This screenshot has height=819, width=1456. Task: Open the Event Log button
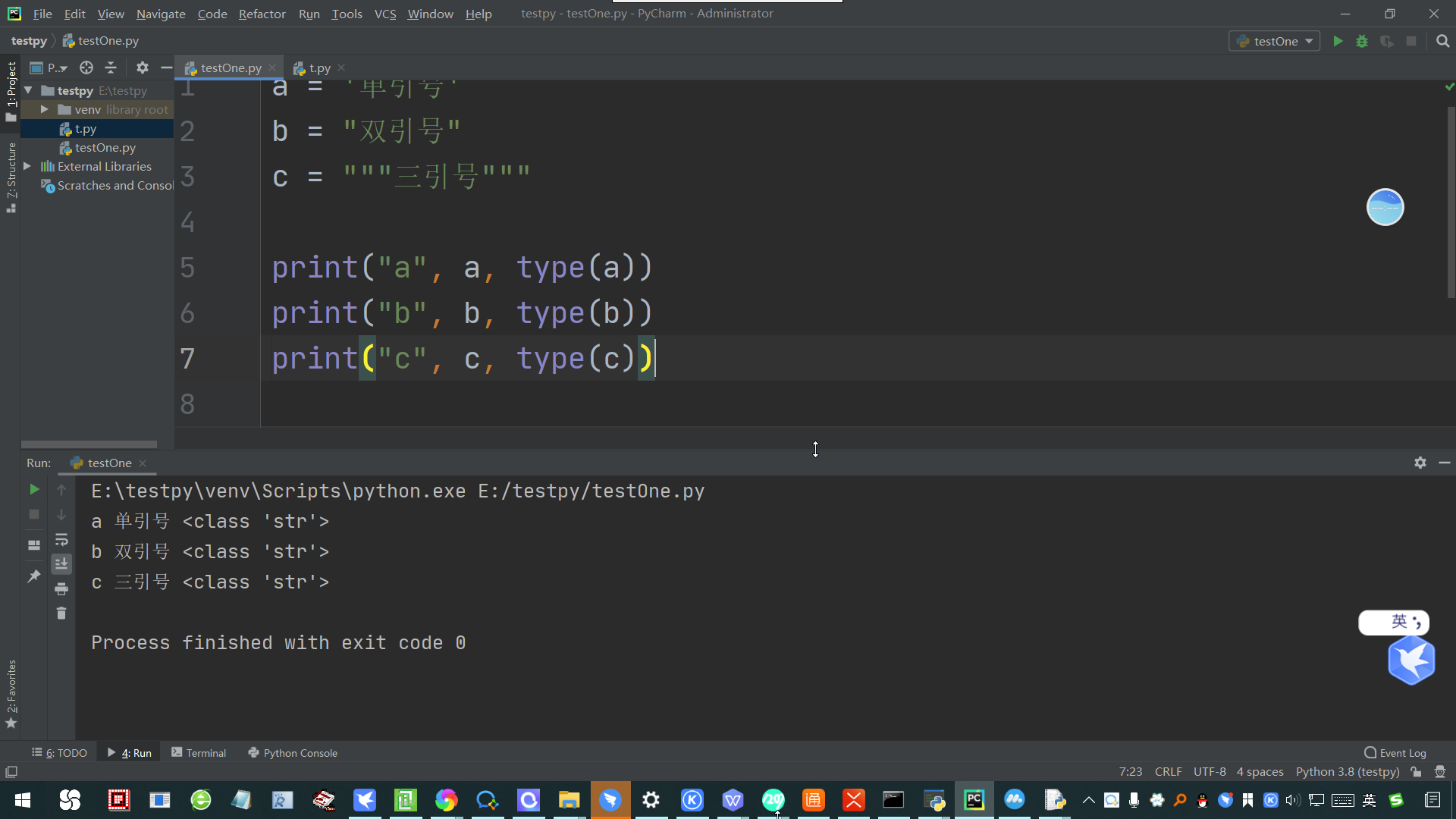(1395, 752)
